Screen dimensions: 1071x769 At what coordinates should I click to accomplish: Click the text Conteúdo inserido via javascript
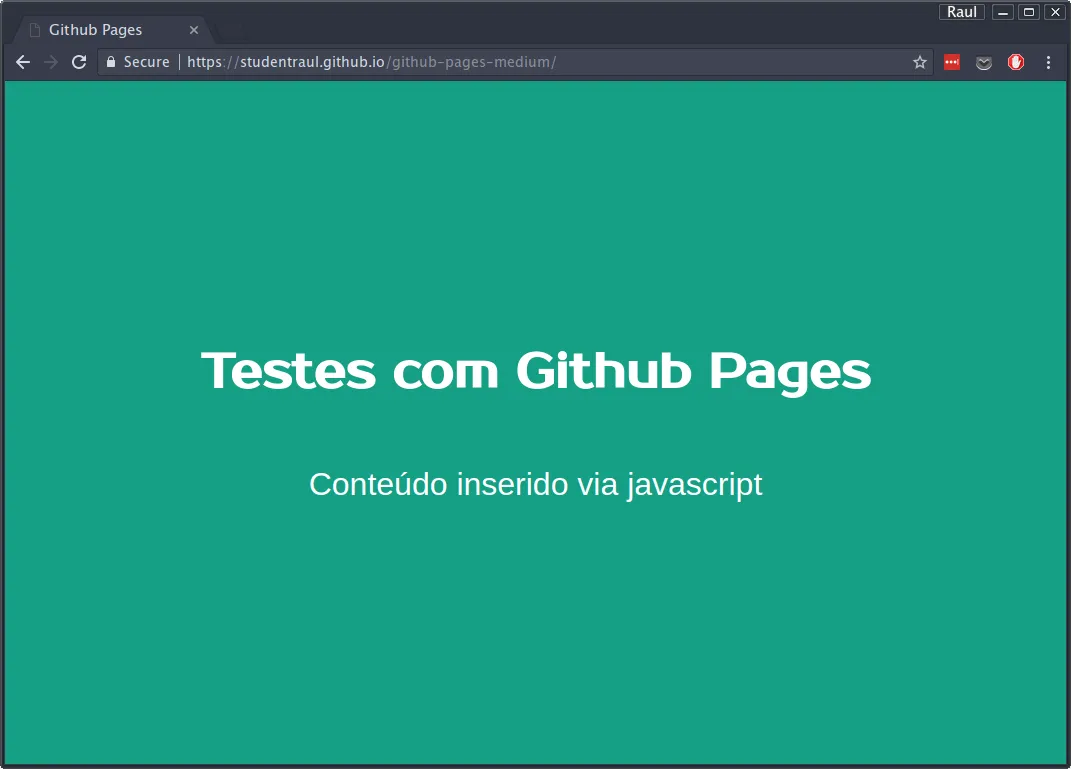click(536, 485)
